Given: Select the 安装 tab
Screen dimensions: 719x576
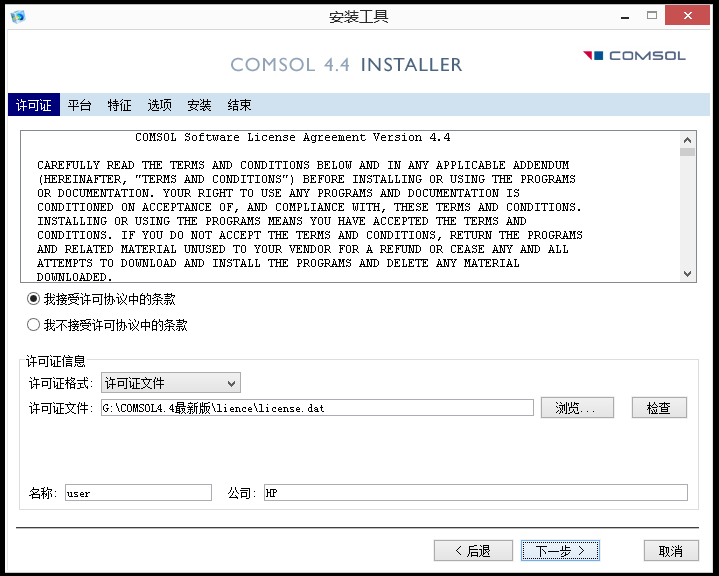Looking at the screenshot, I should pos(199,105).
